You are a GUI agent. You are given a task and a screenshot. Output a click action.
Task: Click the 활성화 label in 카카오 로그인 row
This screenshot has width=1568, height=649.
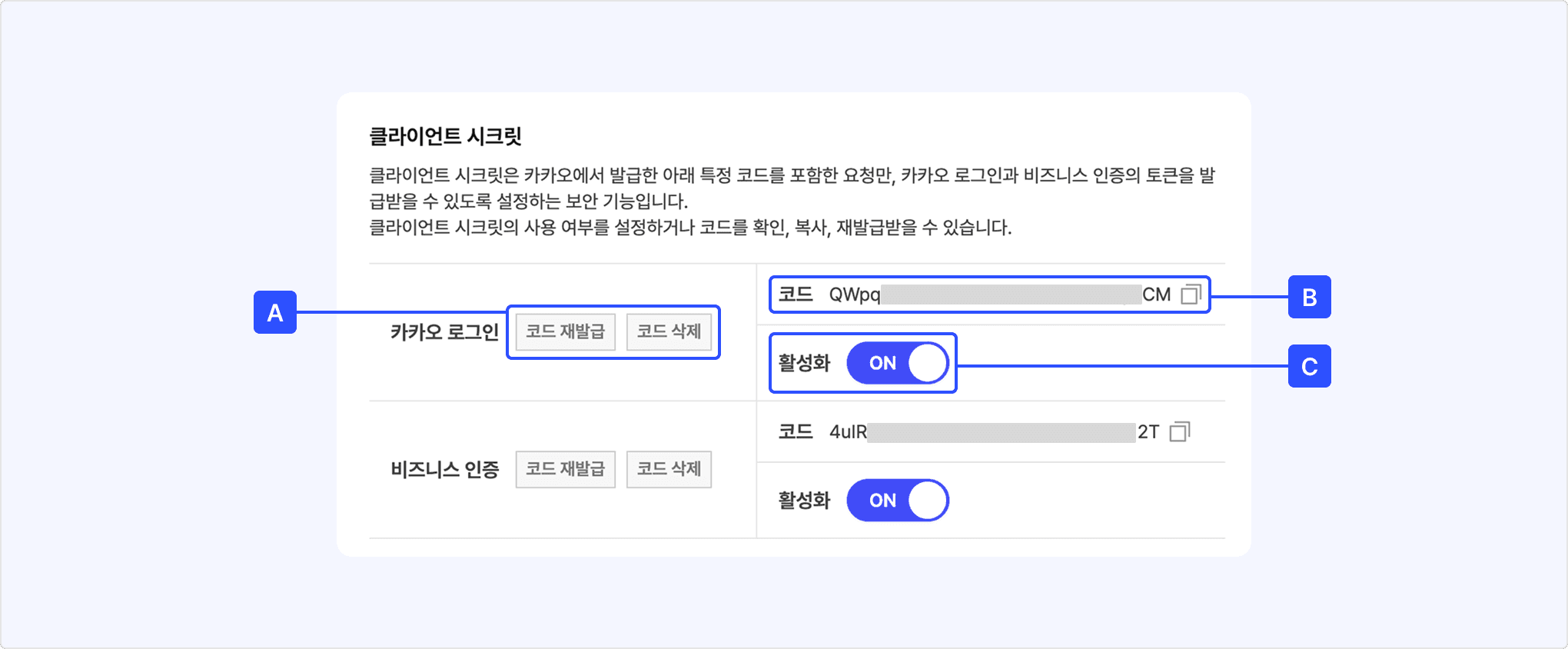[x=804, y=363]
